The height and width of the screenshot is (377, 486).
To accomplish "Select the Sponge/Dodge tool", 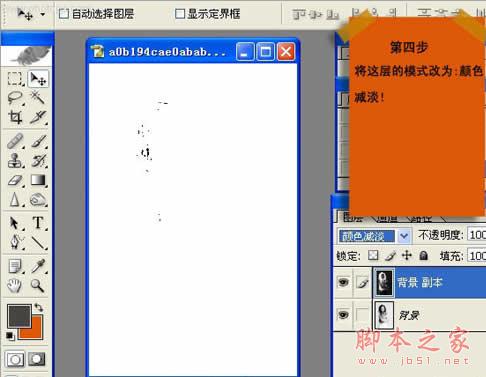I will coord(38,200).
